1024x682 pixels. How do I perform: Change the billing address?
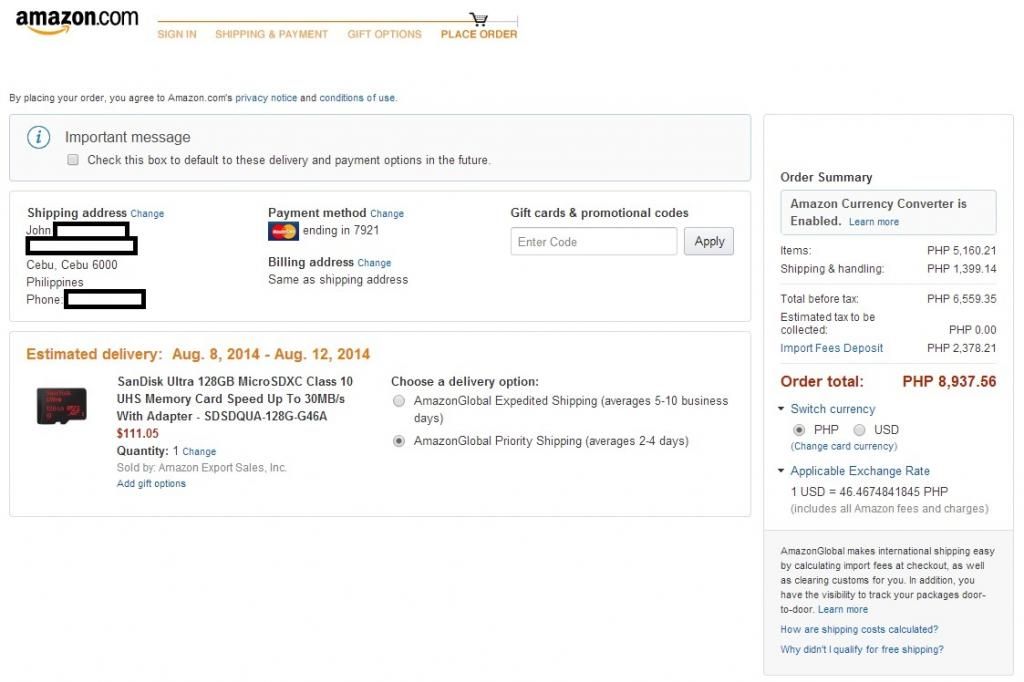point(374,263)
